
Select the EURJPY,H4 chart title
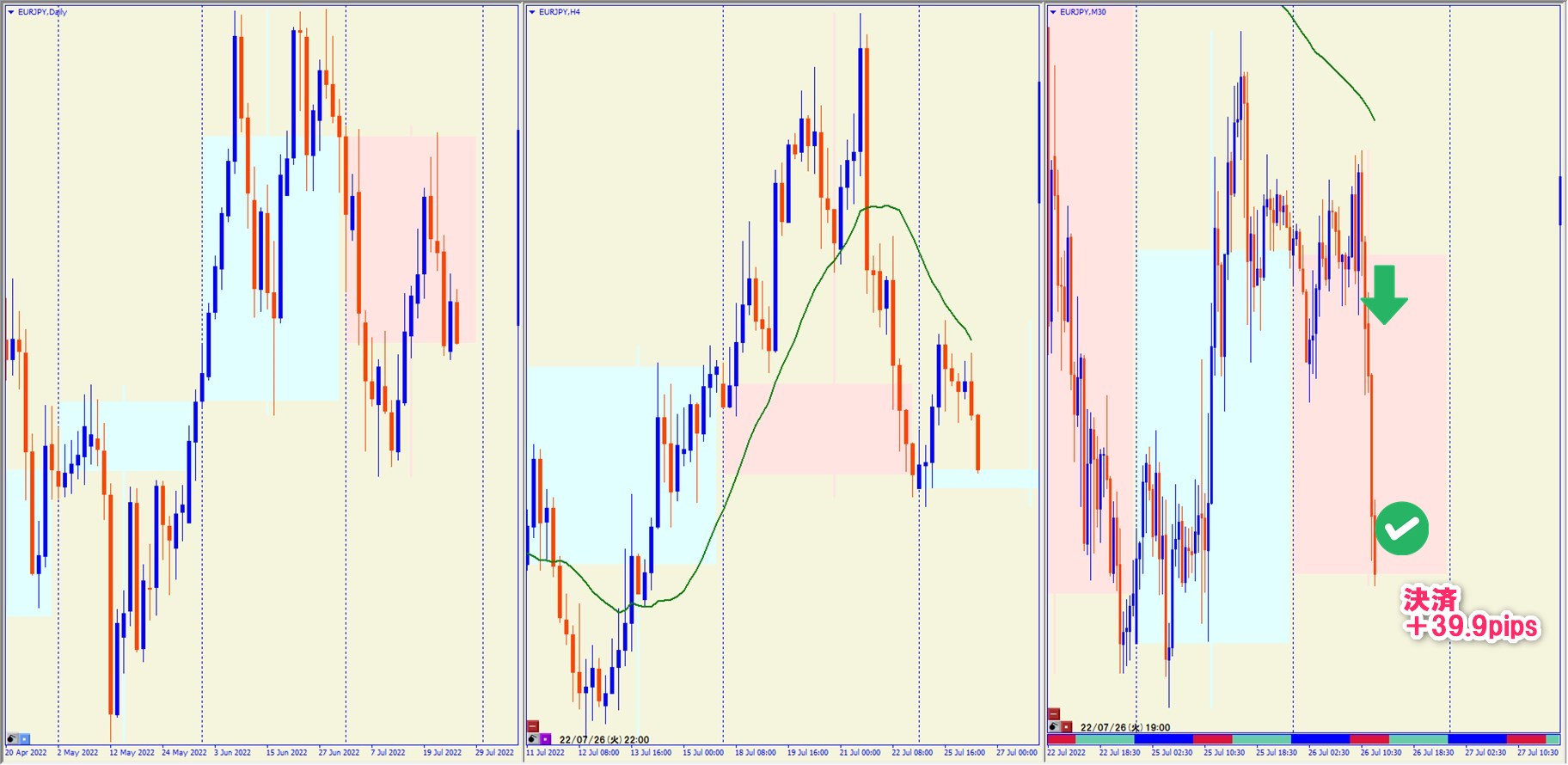[x=560, y=12]
